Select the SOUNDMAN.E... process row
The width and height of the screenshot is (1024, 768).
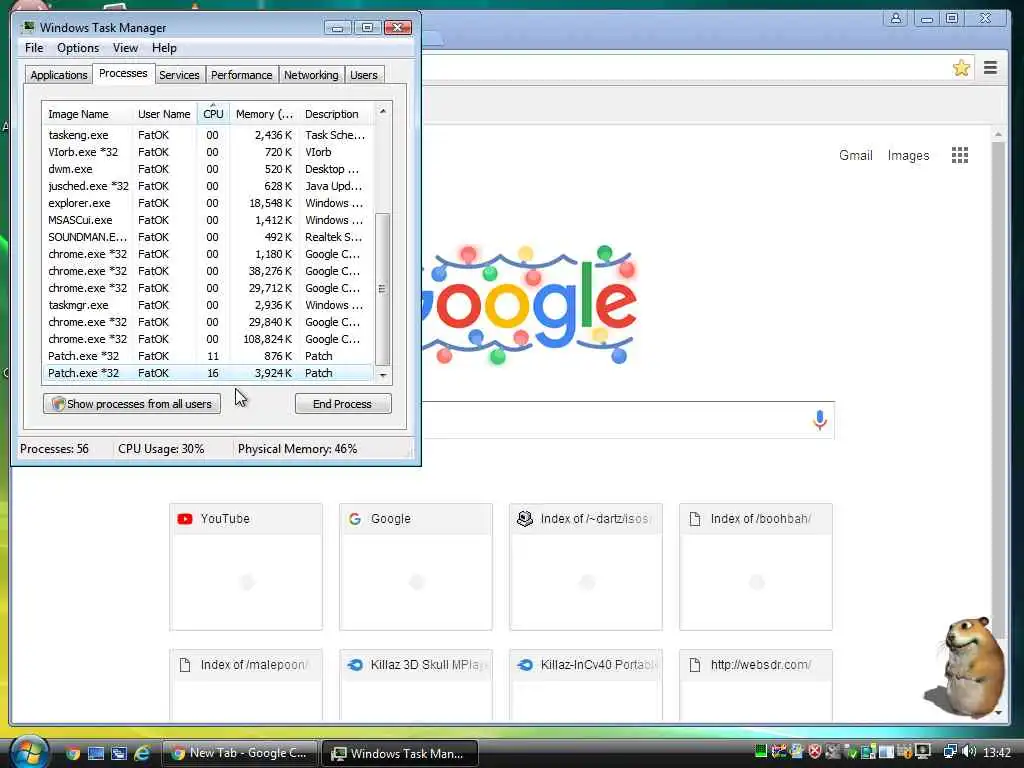click(x=208, y=237)
